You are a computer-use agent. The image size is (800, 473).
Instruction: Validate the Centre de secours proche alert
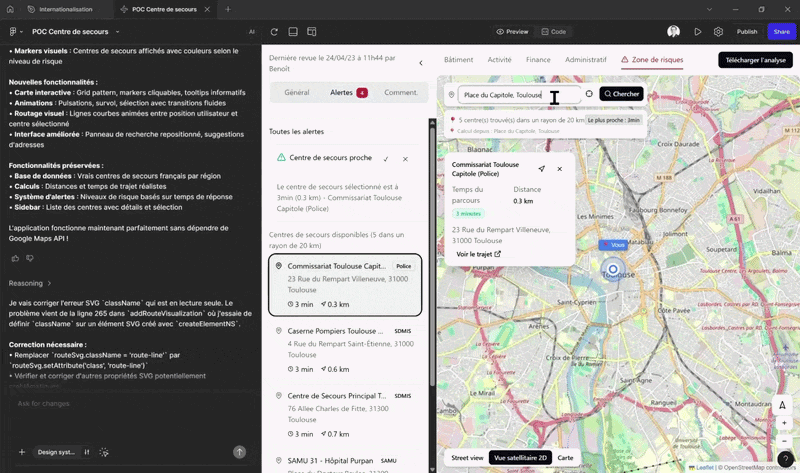[386, 159]
